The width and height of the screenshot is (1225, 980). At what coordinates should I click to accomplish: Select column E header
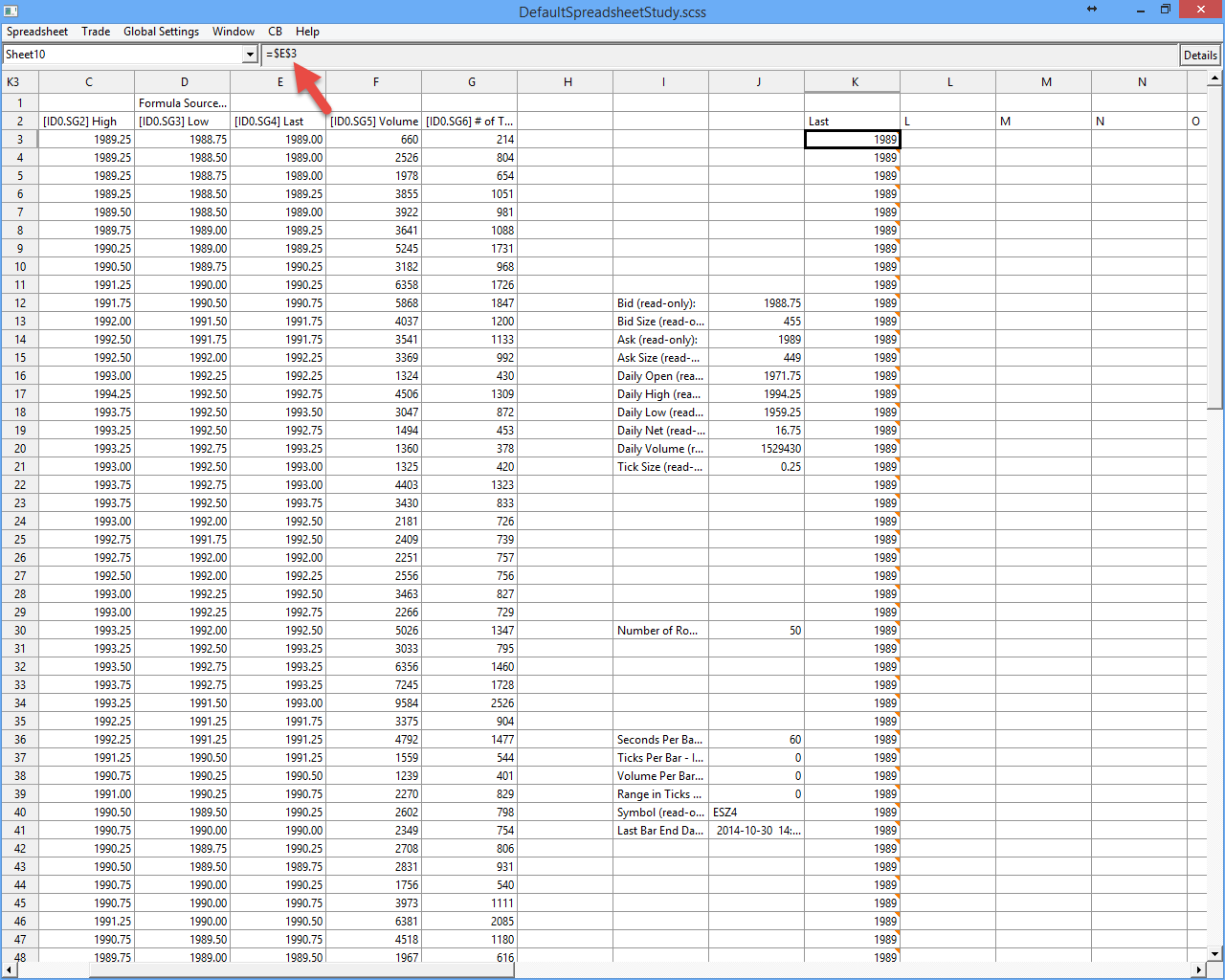pos(278,82)
